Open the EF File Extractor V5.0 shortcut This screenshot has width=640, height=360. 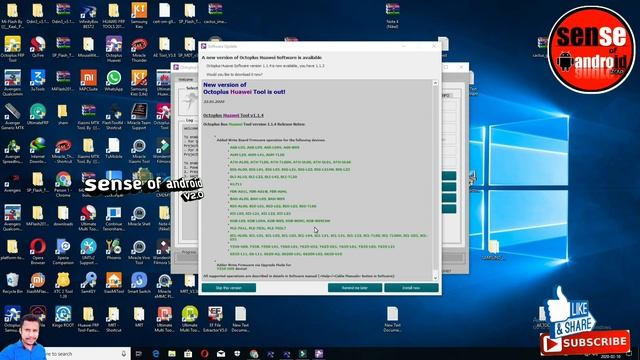215,319
